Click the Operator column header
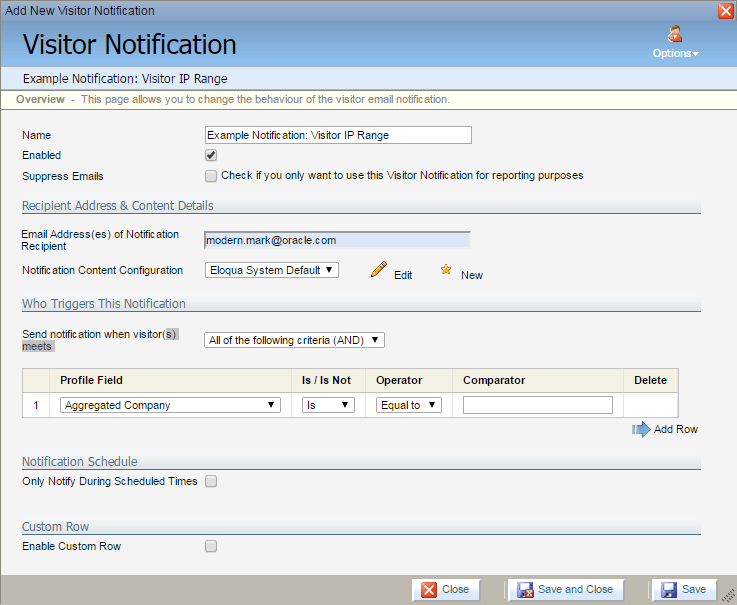The width and height of the screenshot is (737, 605). point(399,380)
